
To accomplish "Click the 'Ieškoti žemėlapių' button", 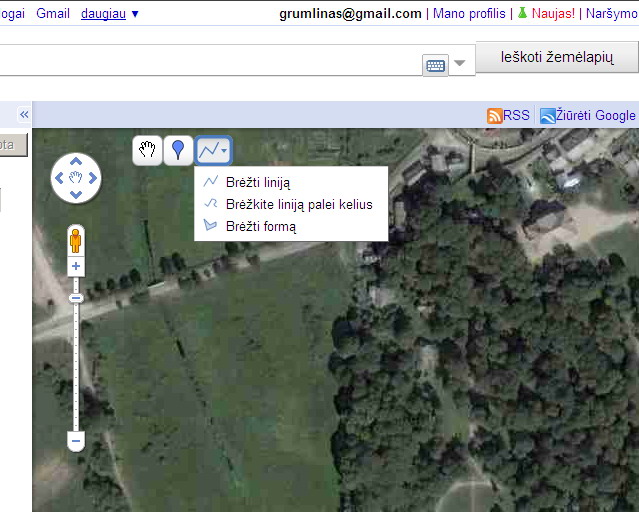I will click(556, 58).
